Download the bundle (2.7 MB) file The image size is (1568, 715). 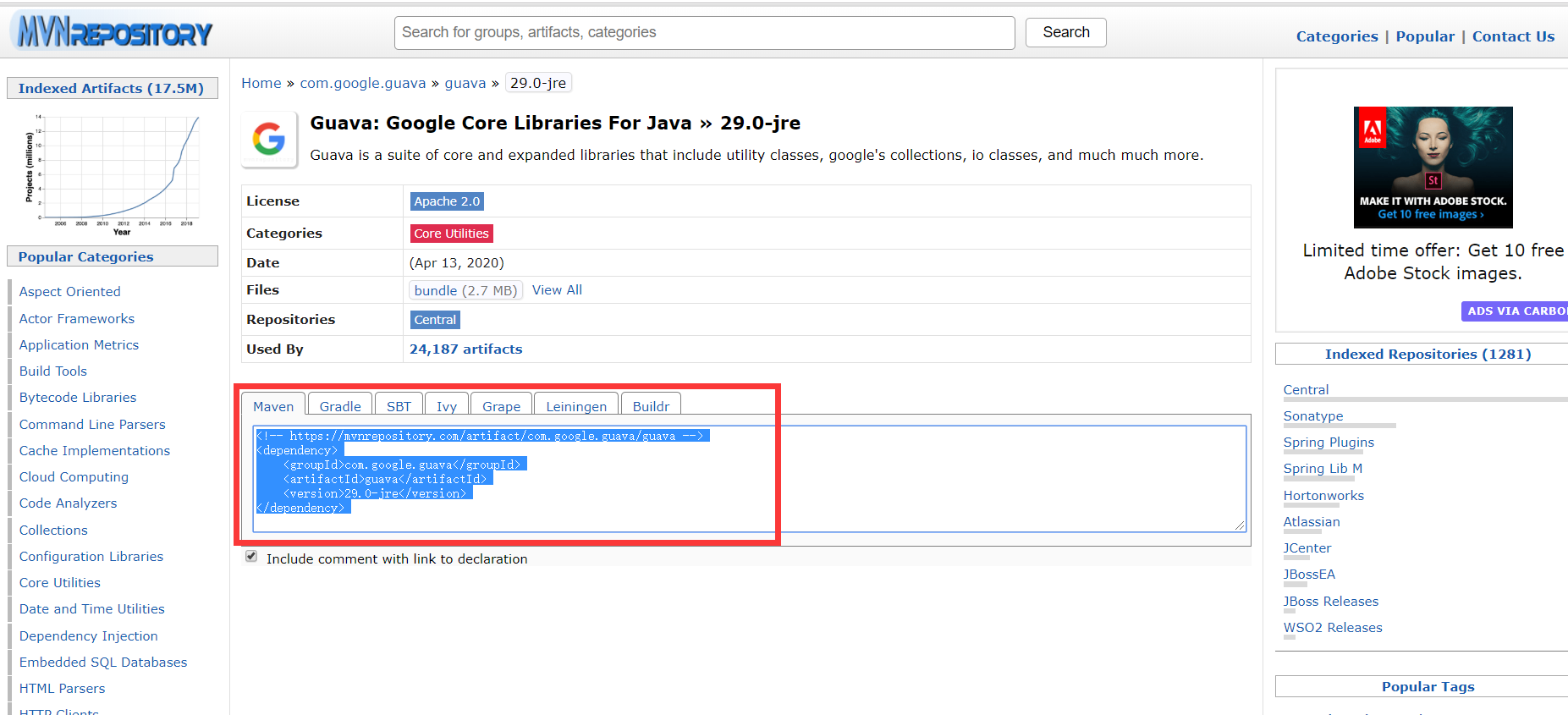click(x=465, y=290)
